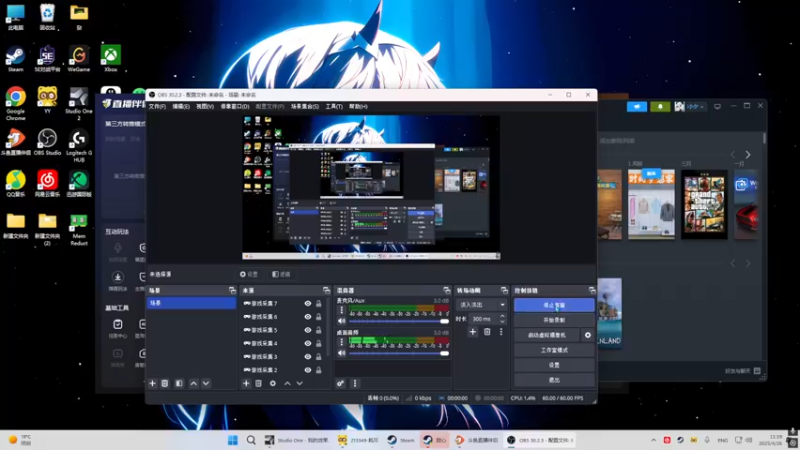Open virtual camera settings gear icon

(587, 335)
